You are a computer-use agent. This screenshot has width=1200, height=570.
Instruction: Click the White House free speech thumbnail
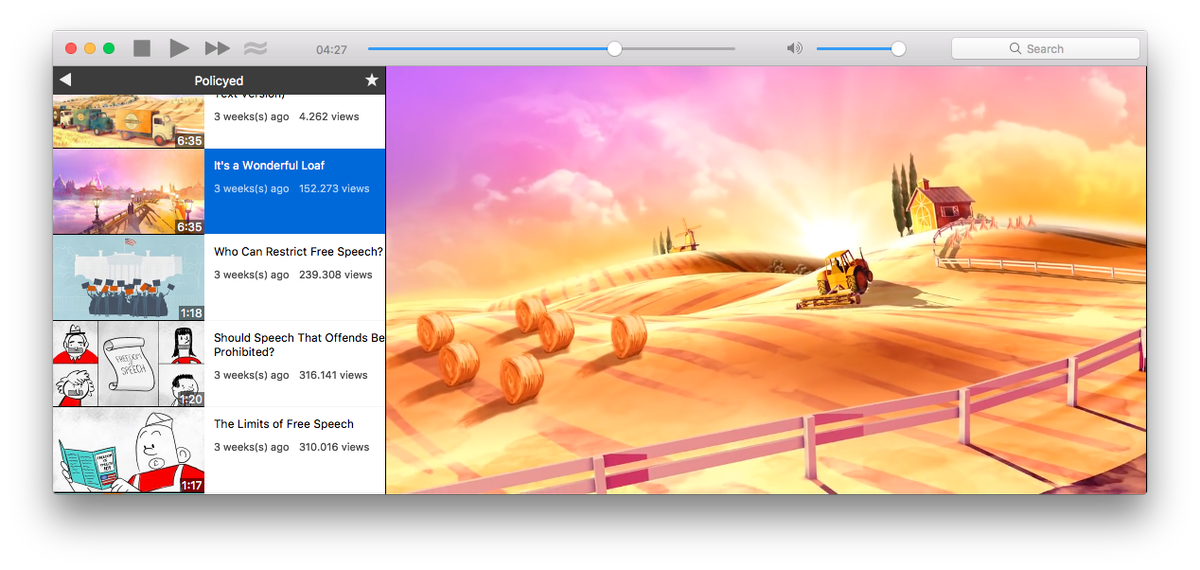point(128,277)
